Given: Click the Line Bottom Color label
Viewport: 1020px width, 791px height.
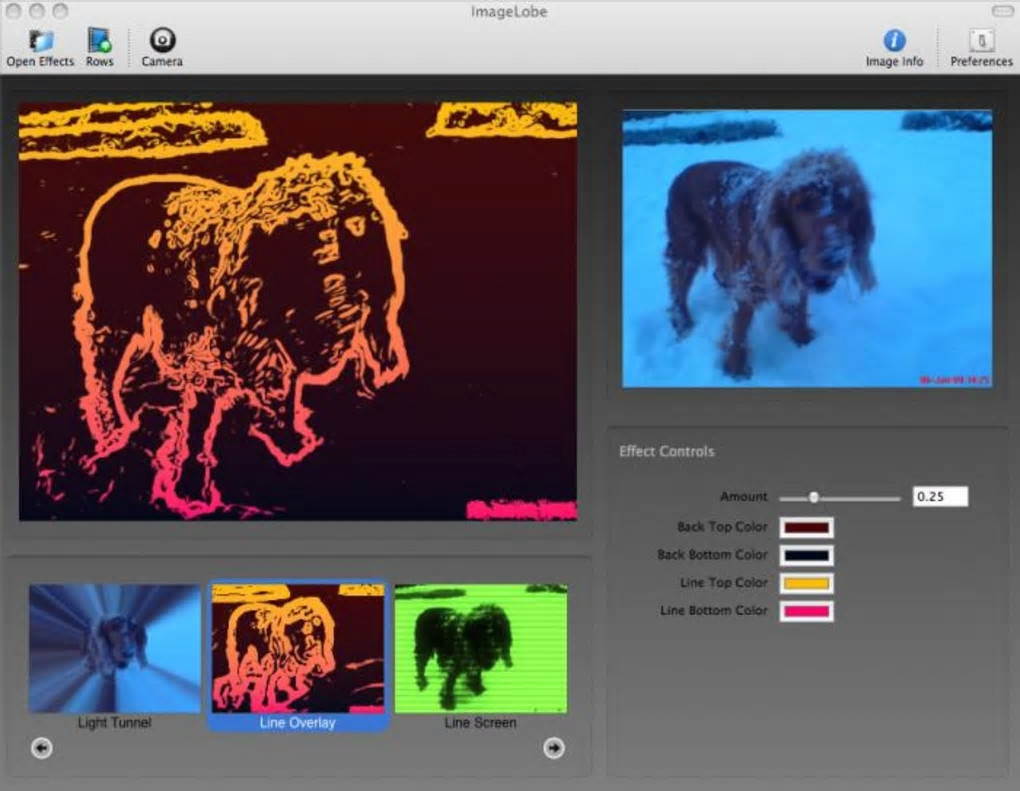Looking at the screenshot, I should (x=714, y=611).
